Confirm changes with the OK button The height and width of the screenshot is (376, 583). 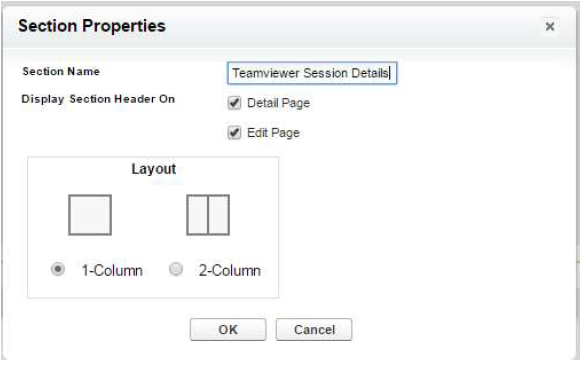228,330
